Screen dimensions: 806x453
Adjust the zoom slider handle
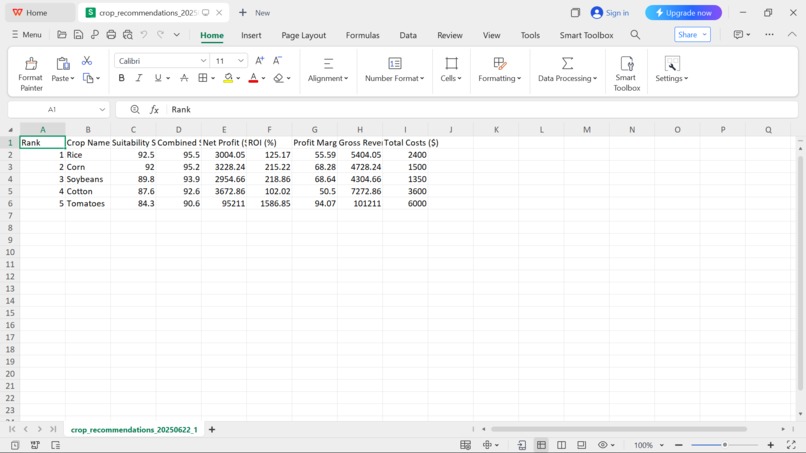coord(725,445)
